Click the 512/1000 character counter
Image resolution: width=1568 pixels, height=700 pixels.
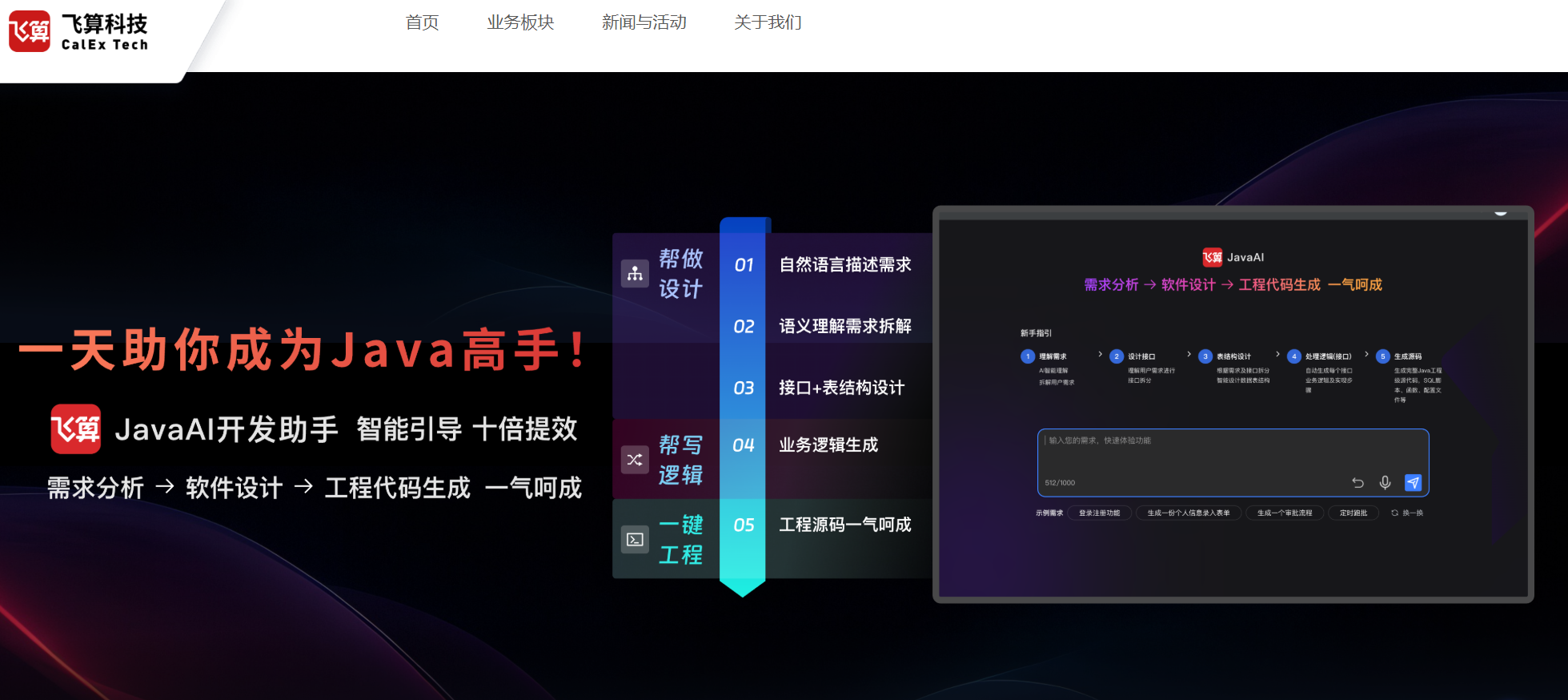click(x=1060, y=483)
